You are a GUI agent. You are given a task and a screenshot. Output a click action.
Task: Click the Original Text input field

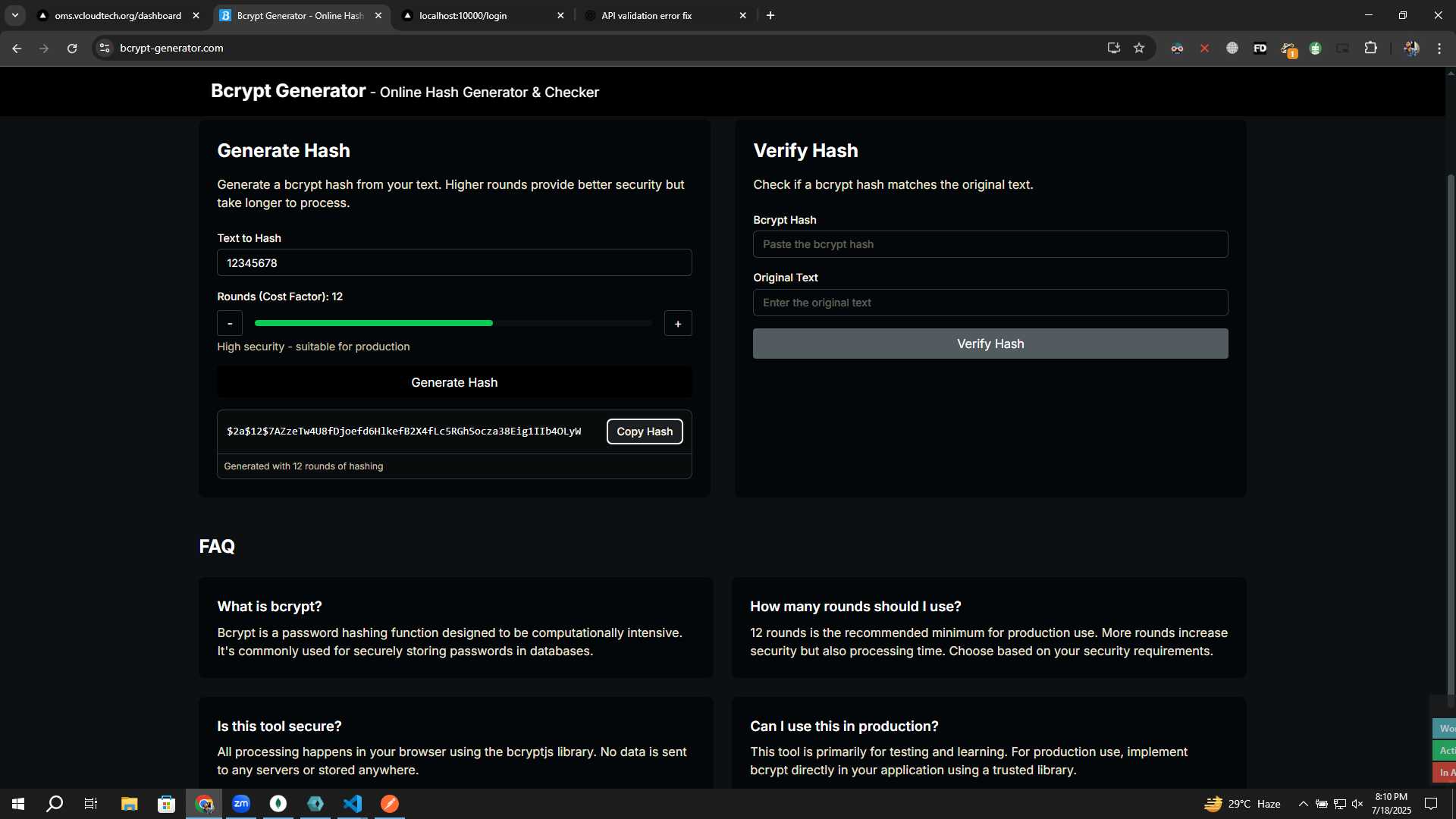pyautogui.click(x=990, y=303)
